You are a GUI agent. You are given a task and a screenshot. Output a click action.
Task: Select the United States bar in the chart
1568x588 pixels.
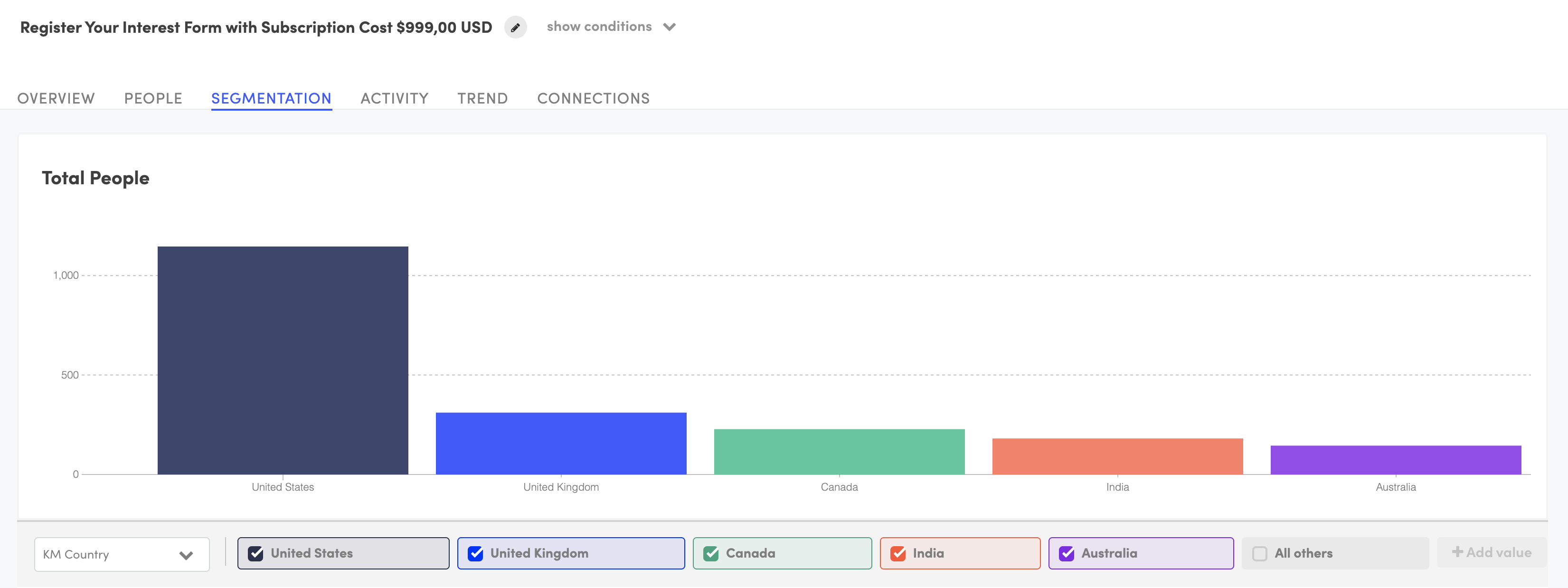[283, 359]
